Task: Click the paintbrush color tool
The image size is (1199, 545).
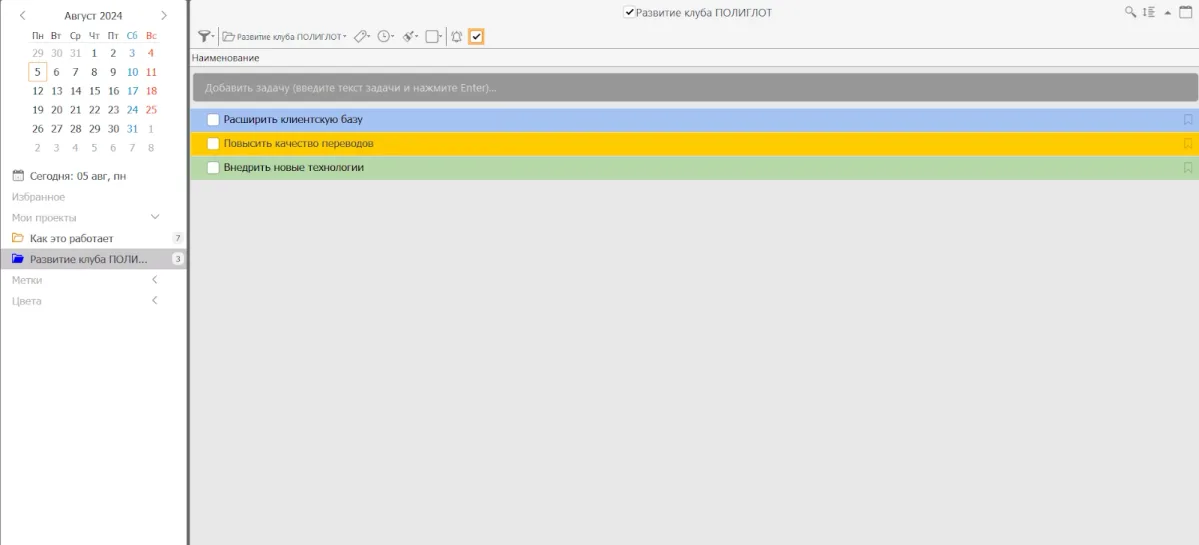Action: (410, 36)
